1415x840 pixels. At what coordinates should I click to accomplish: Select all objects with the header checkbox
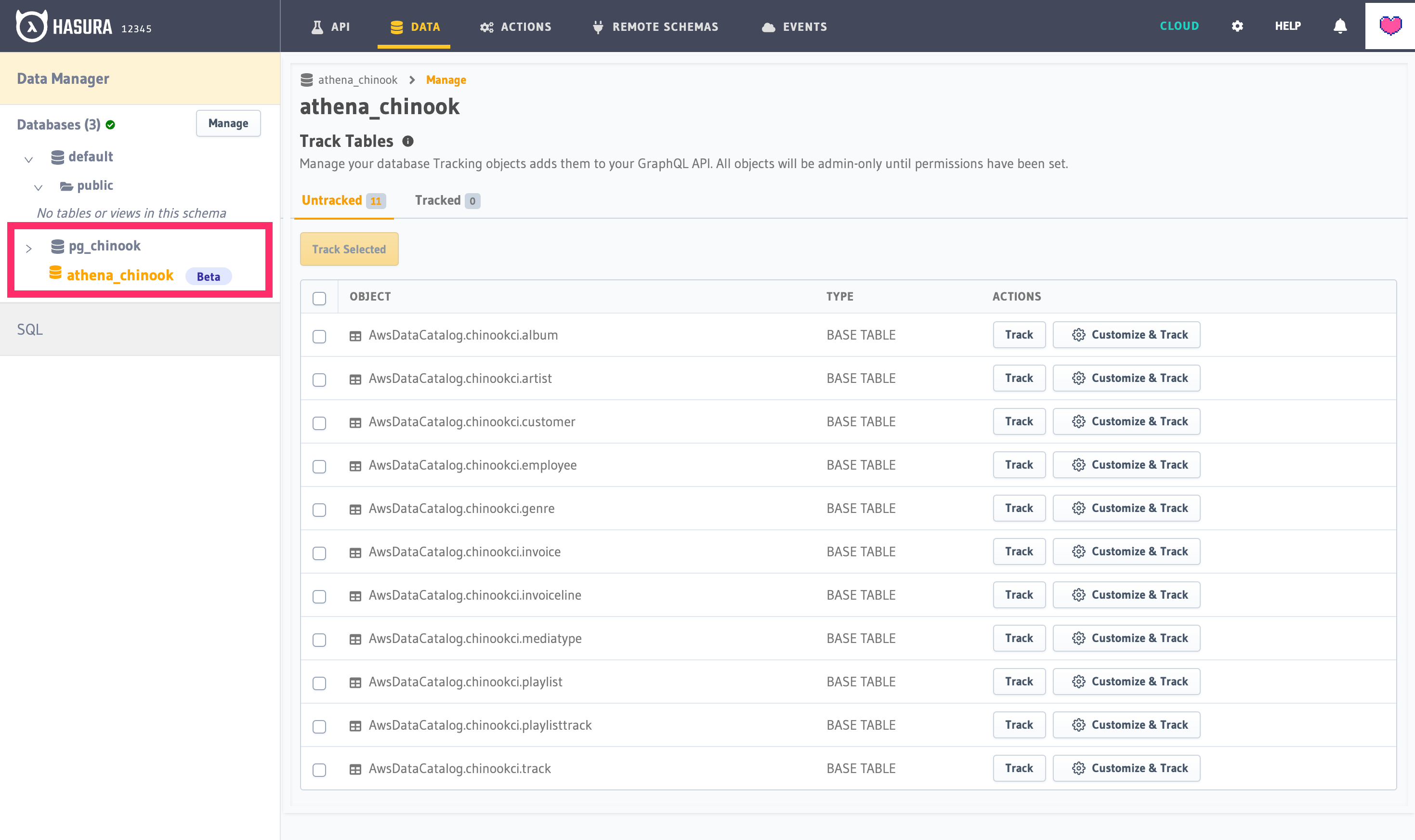pyautogui.click(x=319, y=298)
